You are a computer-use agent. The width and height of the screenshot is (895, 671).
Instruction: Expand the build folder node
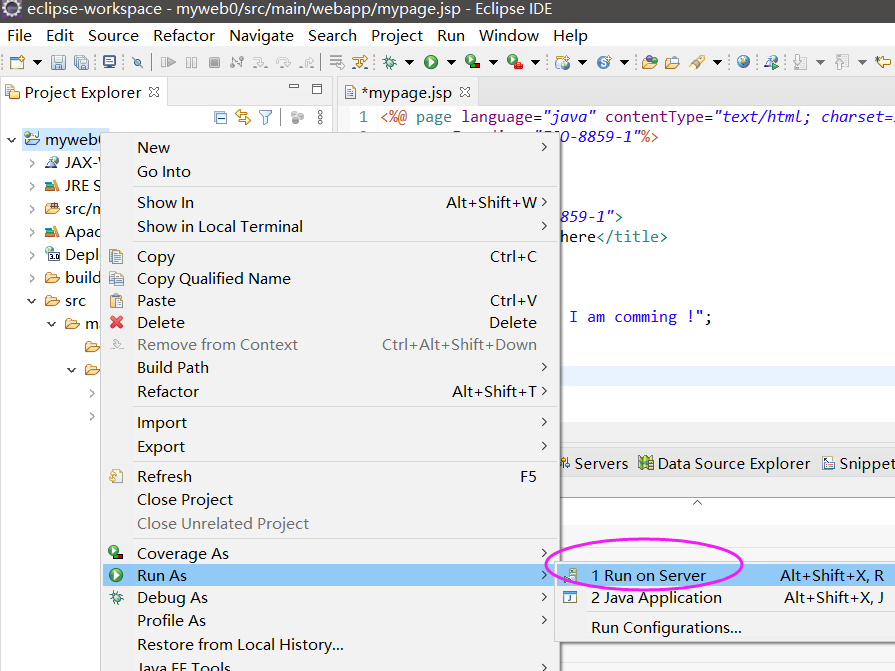[x=32, y=278]
